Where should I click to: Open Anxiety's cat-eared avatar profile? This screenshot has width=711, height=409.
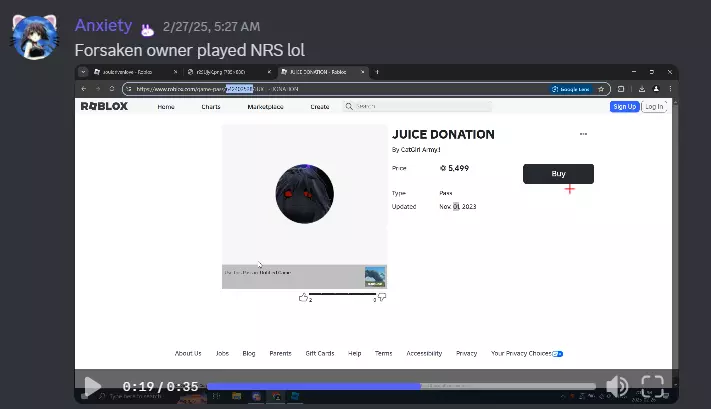(35, 37)
